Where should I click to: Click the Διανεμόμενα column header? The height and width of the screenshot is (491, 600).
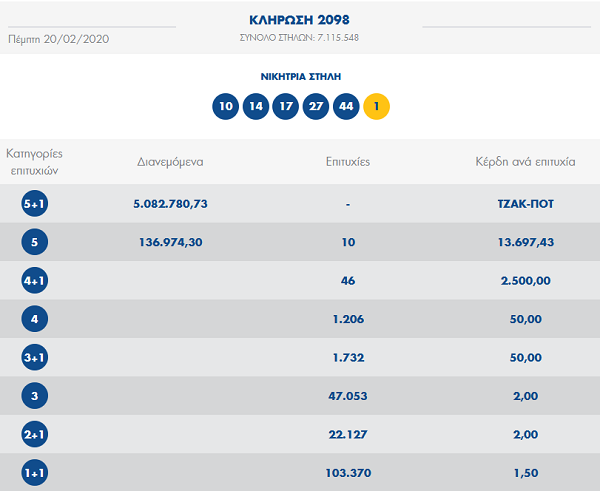point(170,161)
